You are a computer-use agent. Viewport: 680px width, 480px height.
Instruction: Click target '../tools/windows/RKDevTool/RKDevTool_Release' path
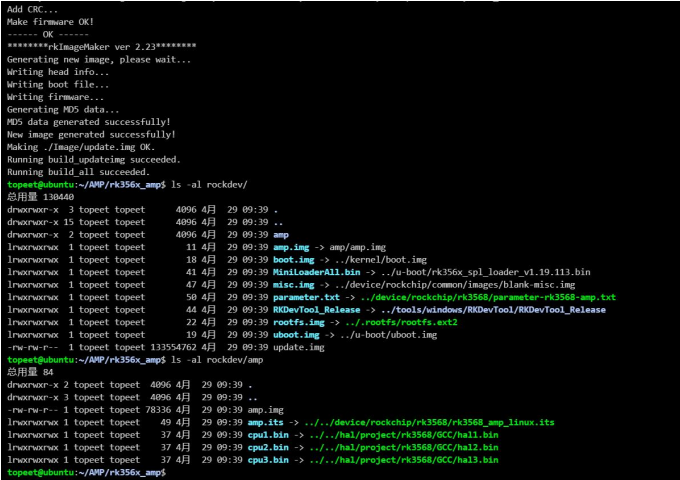(494, 310)
